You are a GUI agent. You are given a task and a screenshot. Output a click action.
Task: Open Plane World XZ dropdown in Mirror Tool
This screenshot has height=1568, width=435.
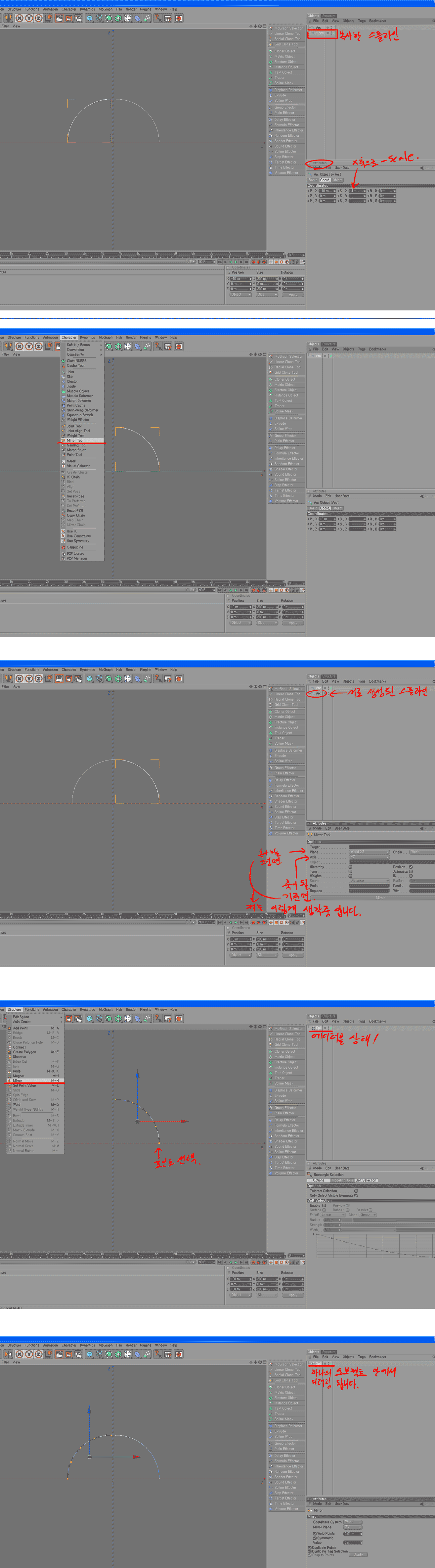(x=369, y=852)
